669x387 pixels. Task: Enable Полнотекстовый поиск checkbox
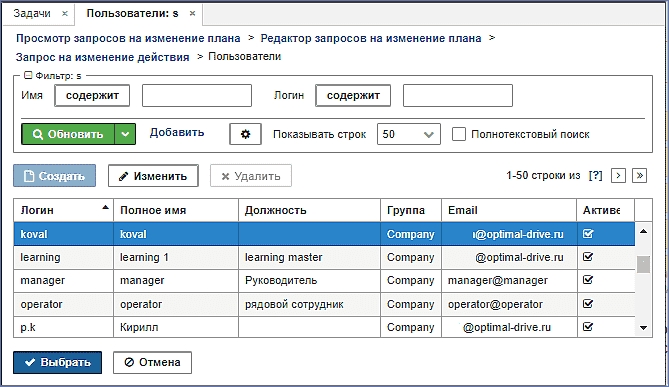click(459, 134)
